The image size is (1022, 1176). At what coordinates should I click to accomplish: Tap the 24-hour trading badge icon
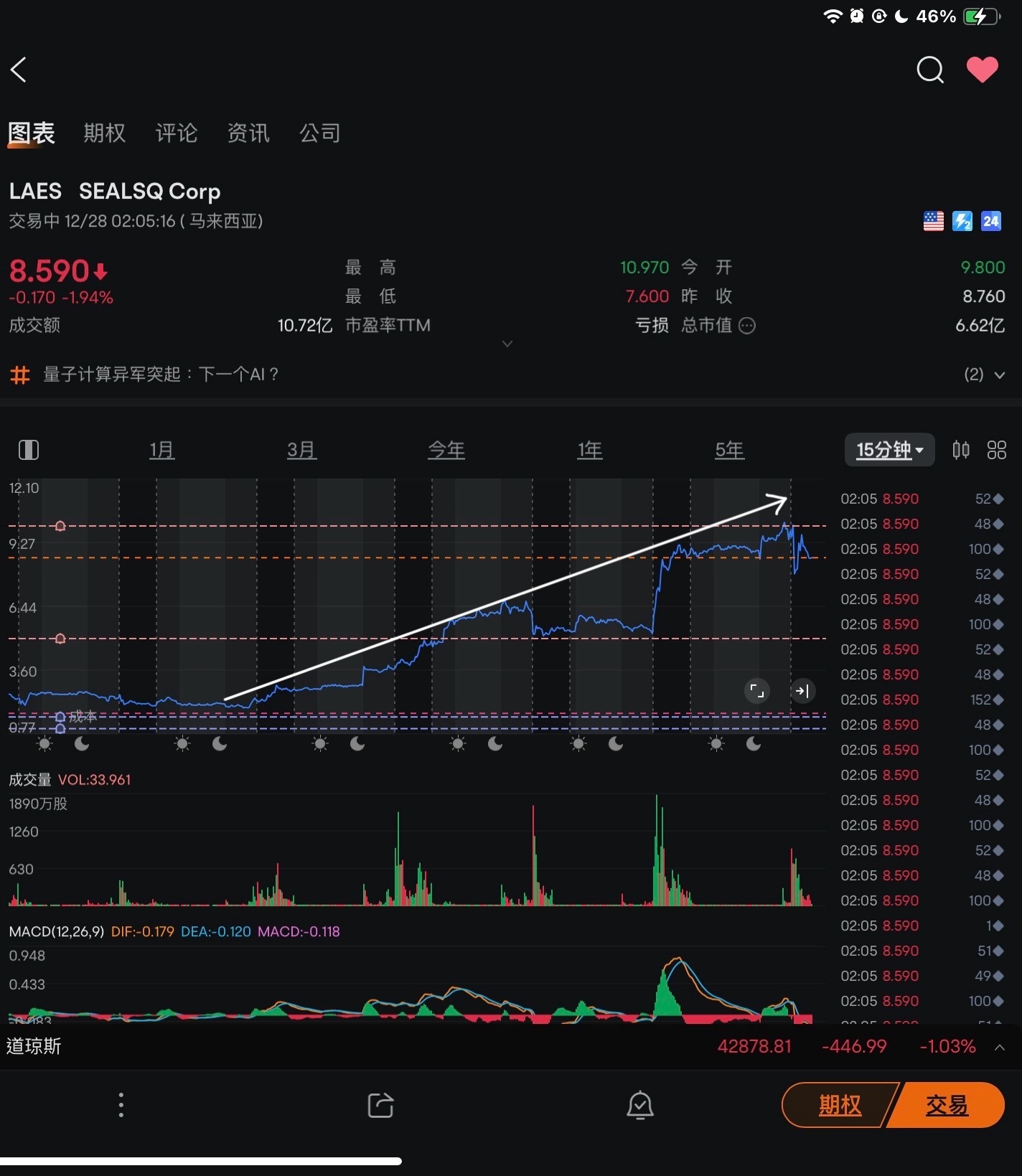[991, 221]
